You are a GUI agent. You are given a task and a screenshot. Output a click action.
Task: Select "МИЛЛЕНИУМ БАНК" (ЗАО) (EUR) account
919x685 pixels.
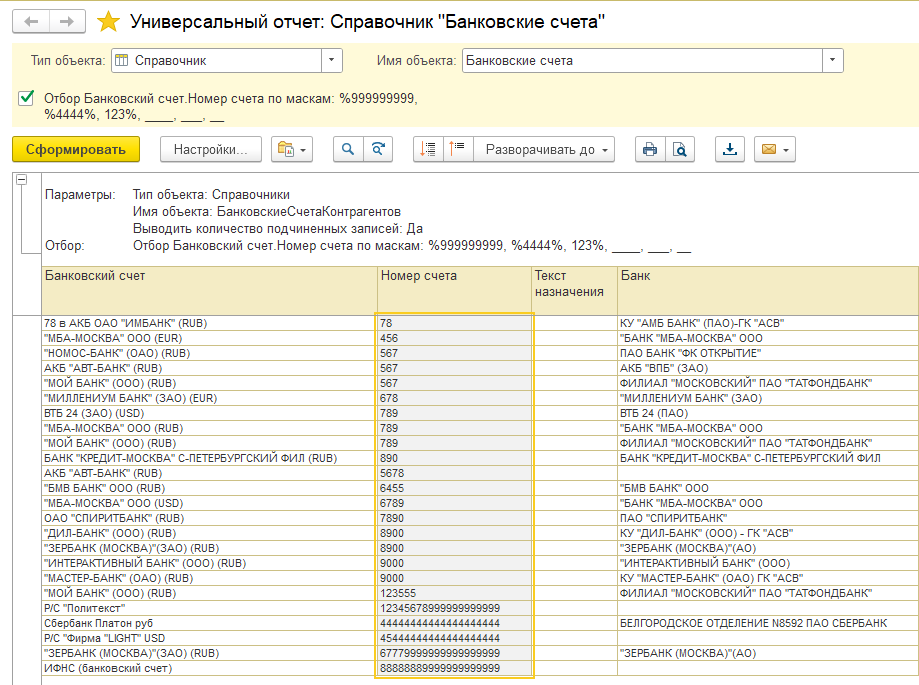coord(209,398)
